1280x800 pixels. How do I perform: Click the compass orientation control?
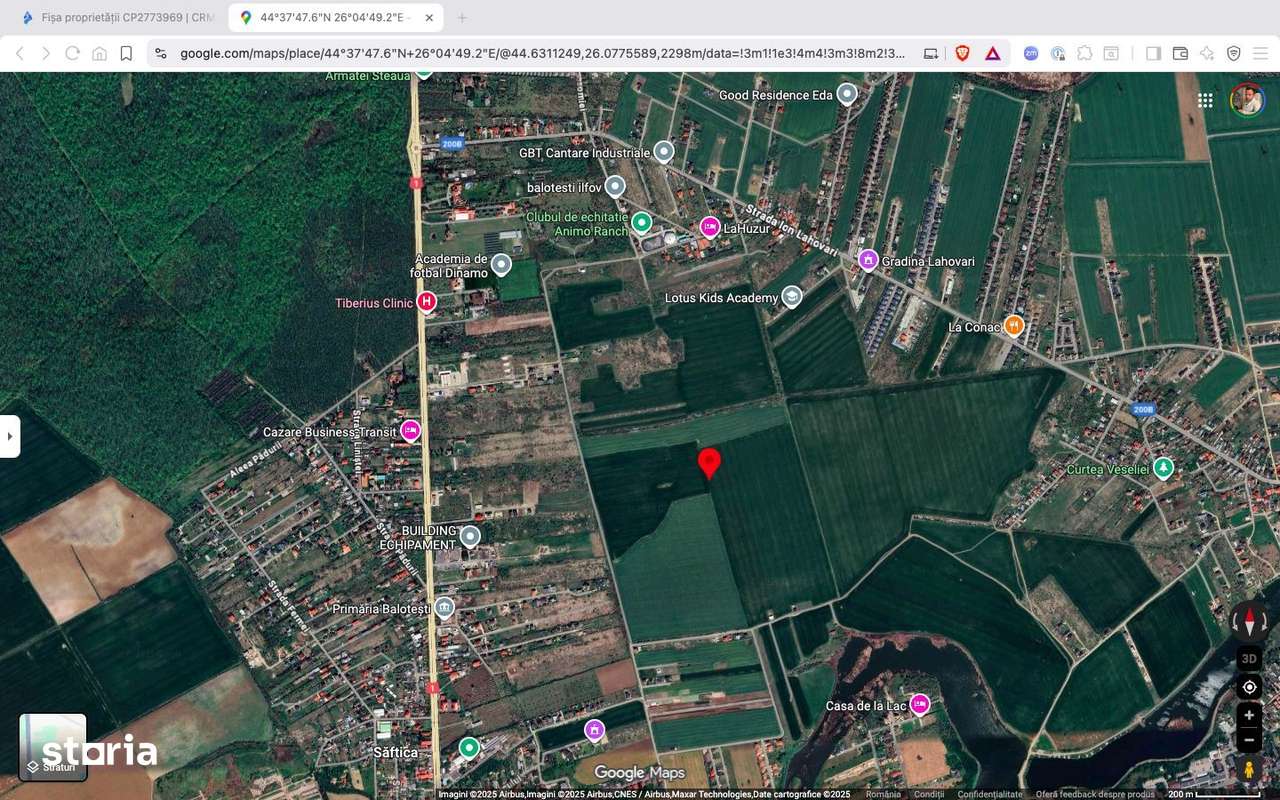[1250, 621]
